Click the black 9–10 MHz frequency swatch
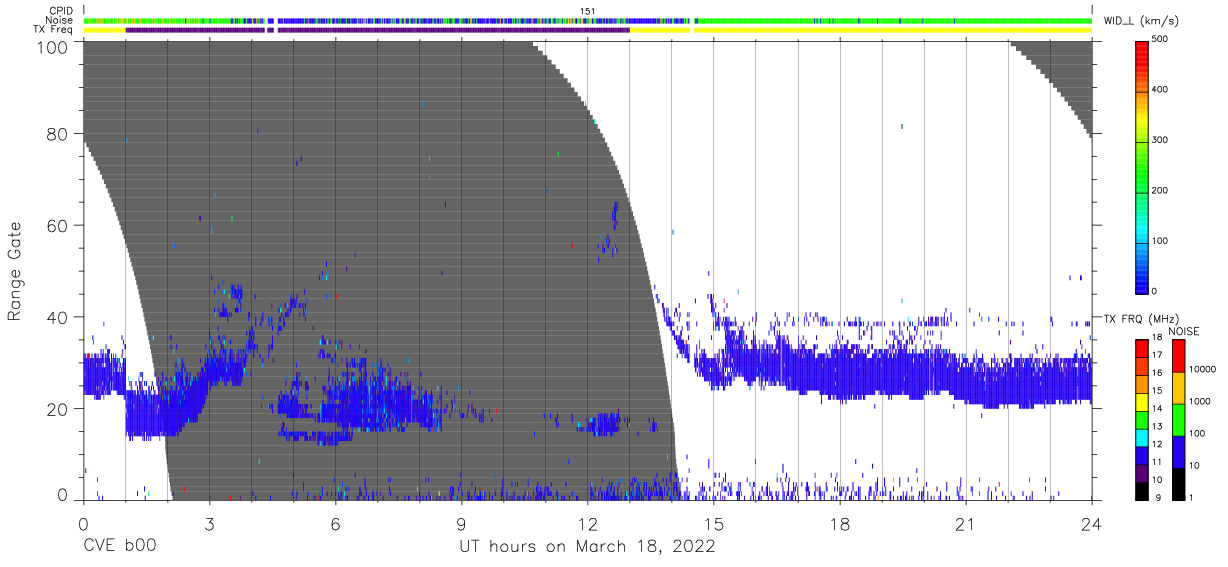 click(x=1141, y=489)
